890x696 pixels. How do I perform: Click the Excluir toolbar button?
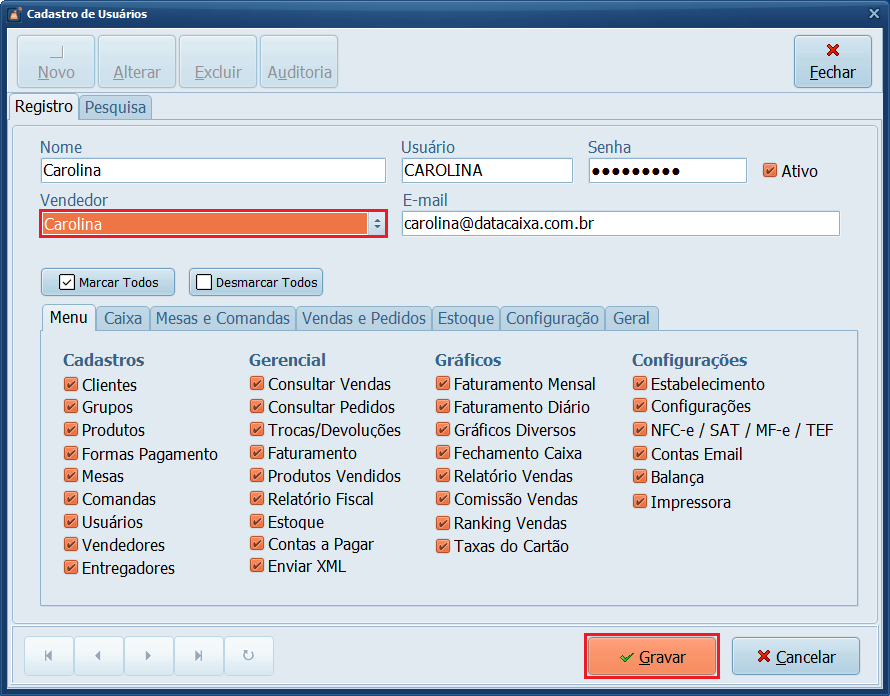pyautogui.click(x=217, y=61)
